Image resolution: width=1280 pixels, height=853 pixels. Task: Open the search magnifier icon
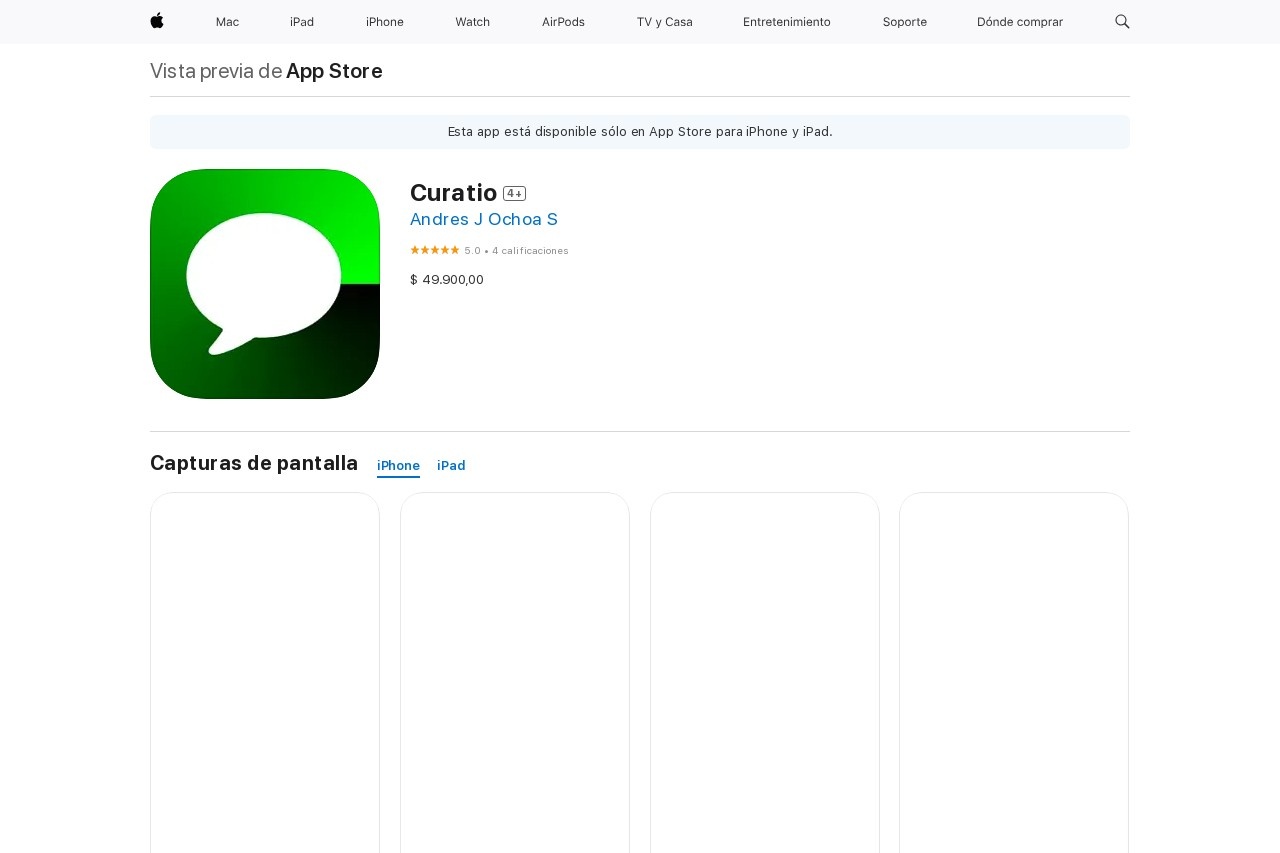coord(1122,21)
